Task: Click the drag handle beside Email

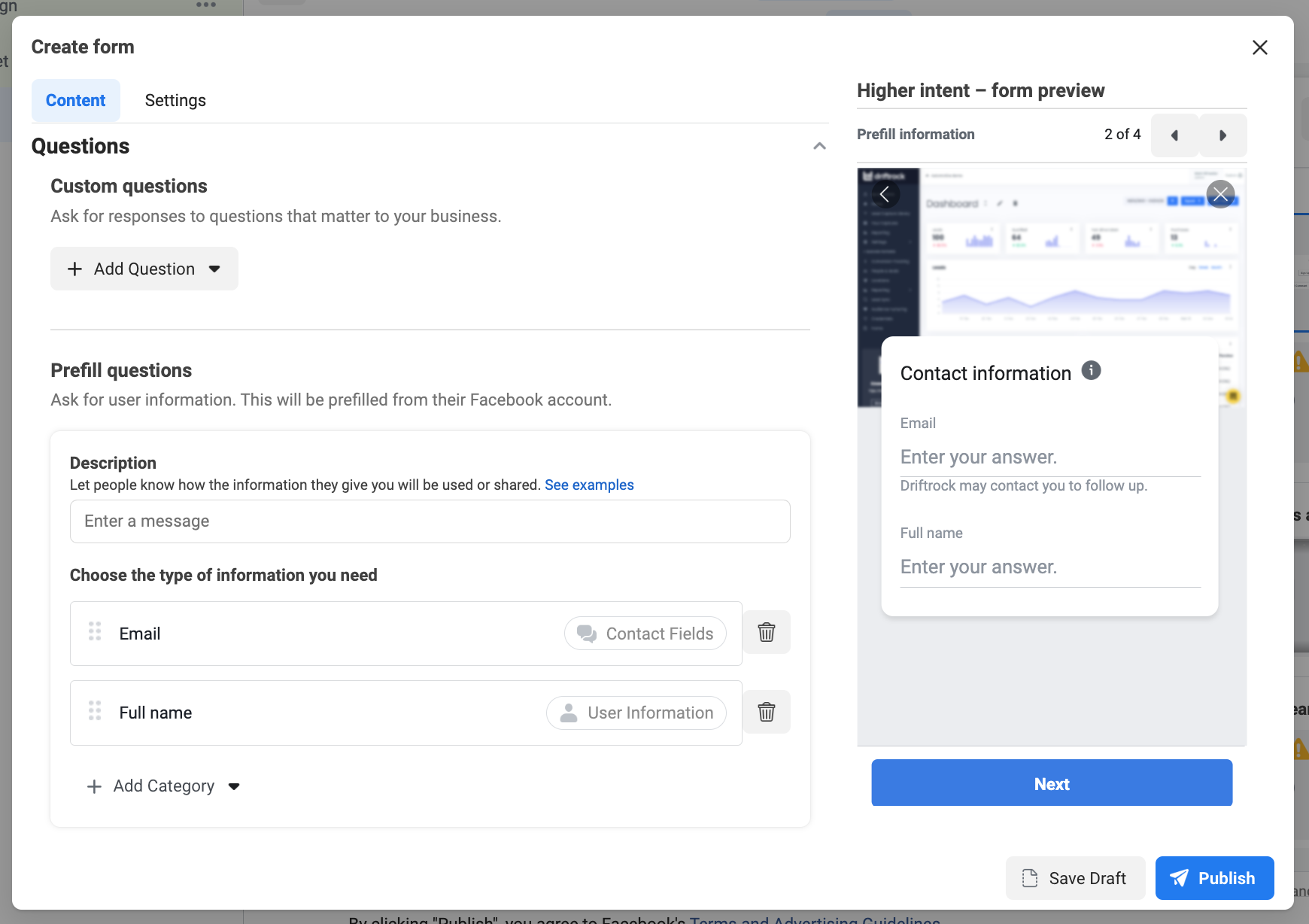Action: [95, 632]
